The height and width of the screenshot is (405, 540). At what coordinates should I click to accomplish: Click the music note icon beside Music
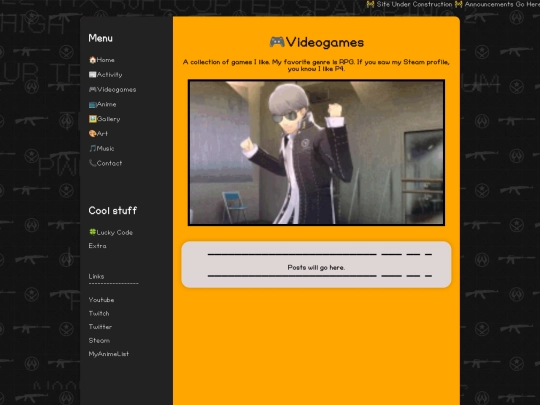(92, 148)
